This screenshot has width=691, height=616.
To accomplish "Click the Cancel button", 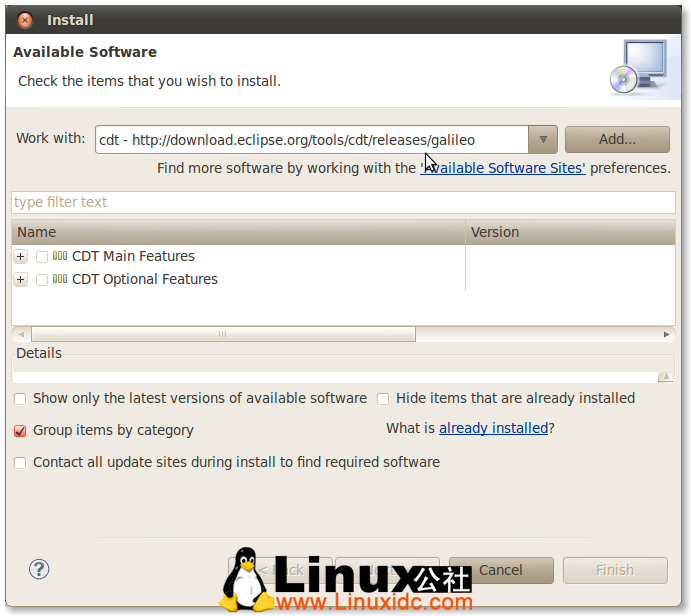I will pyautogui.click(x=501, y=570).
